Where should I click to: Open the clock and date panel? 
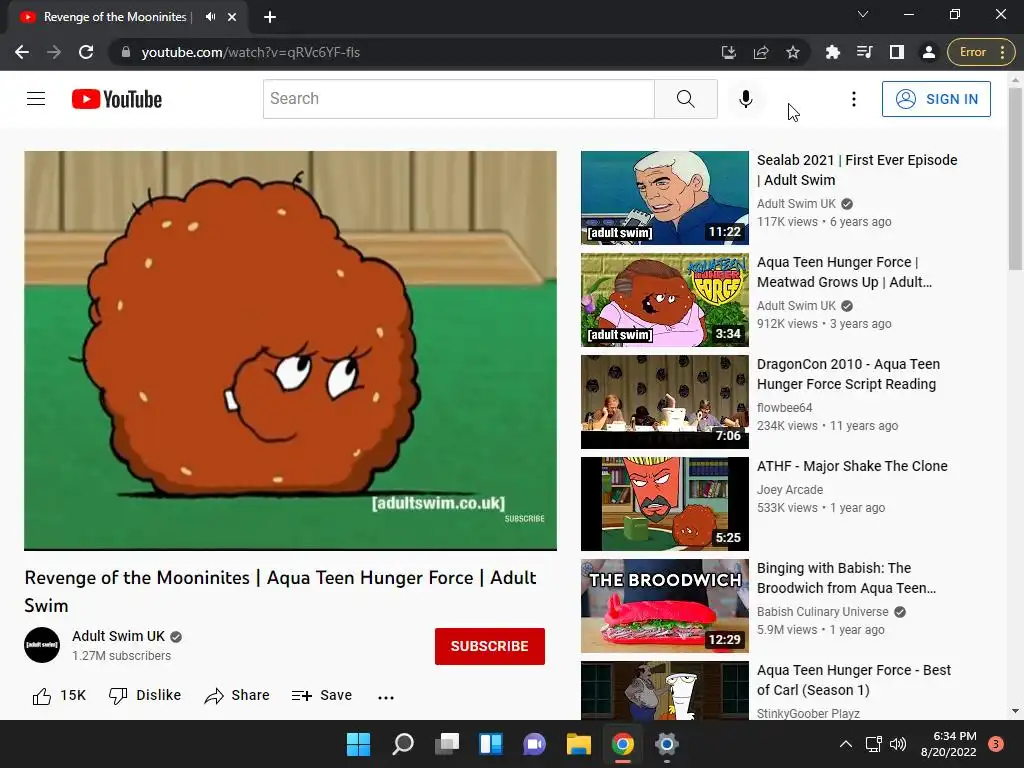coord(949,744)
